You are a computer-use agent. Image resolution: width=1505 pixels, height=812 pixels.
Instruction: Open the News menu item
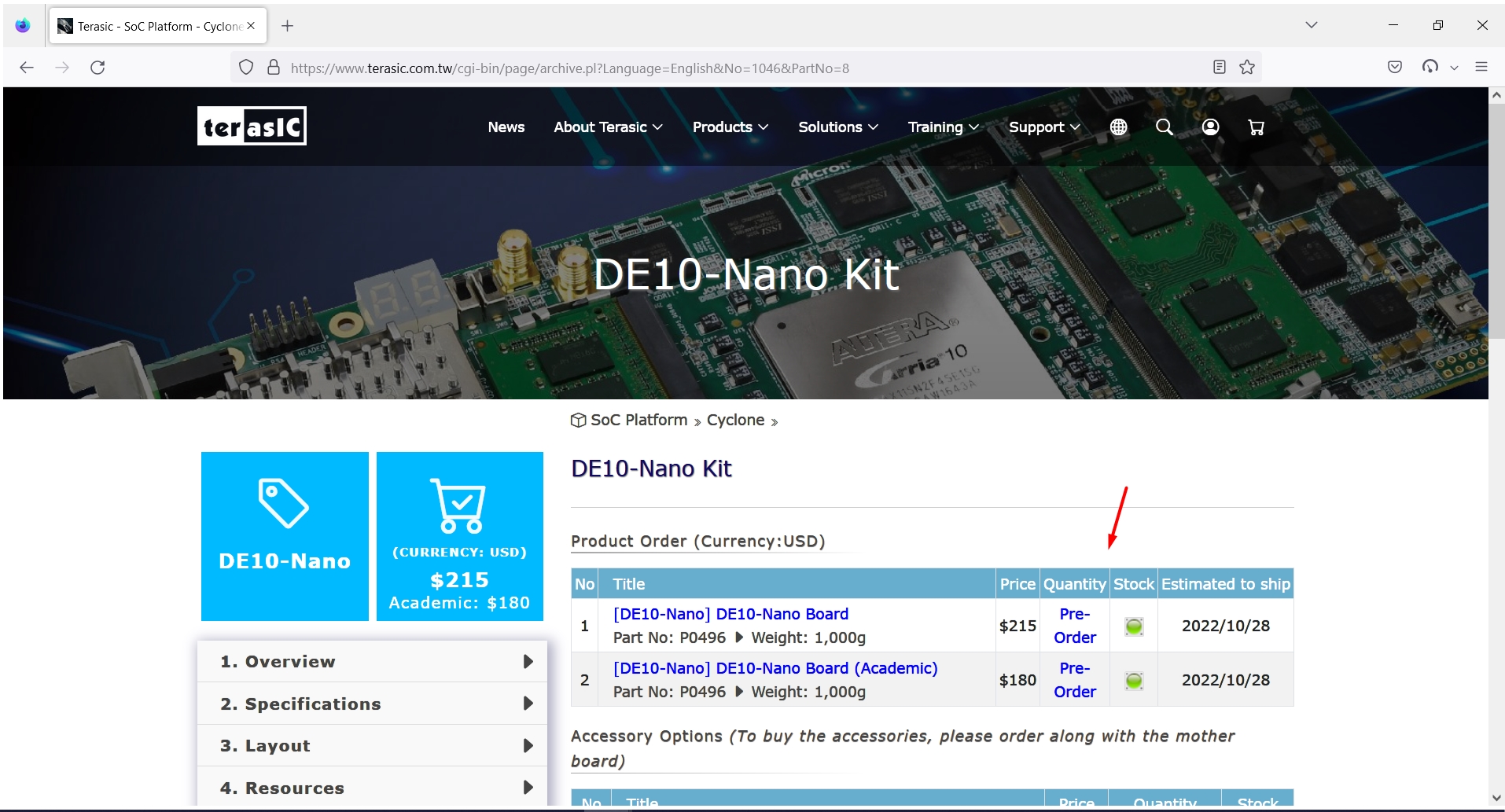506,127
